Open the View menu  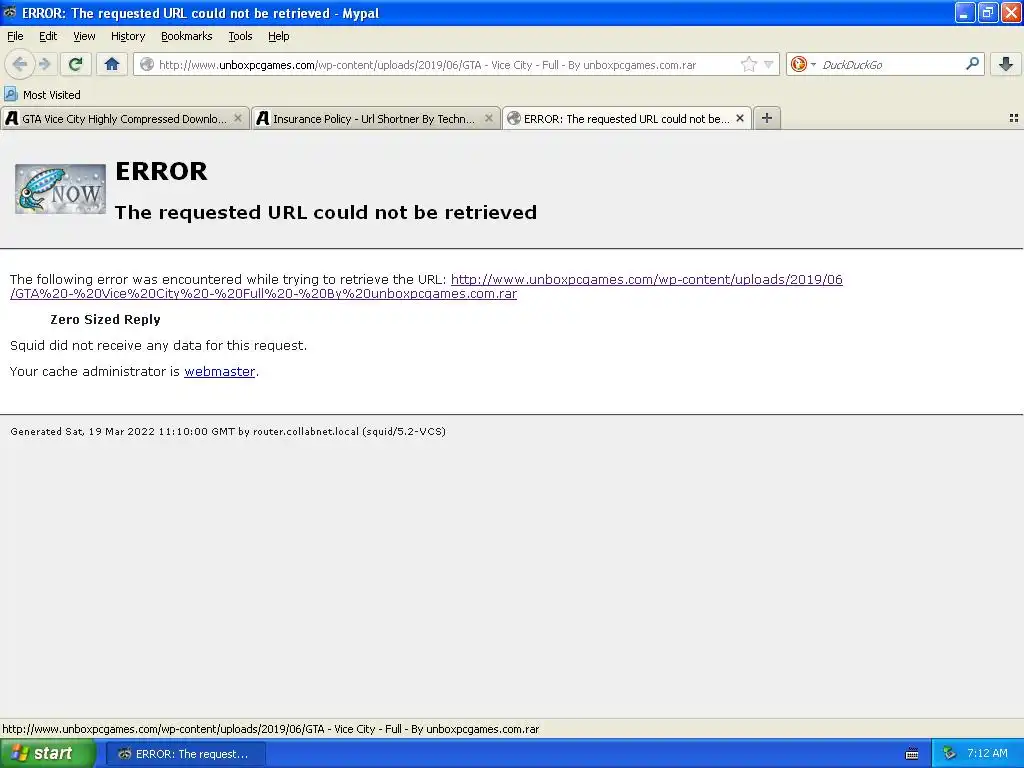[84, 36]
